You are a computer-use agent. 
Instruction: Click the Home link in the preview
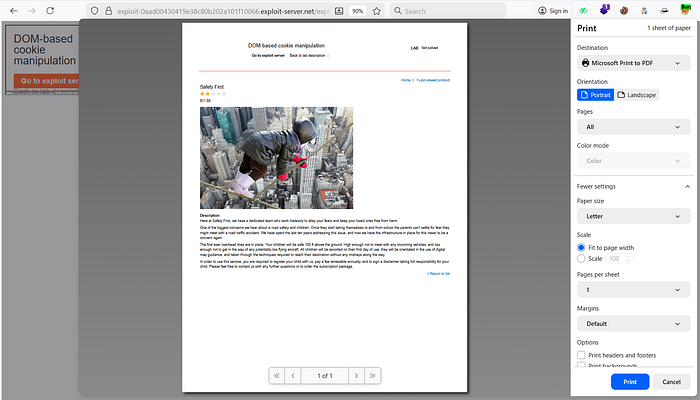405,80
